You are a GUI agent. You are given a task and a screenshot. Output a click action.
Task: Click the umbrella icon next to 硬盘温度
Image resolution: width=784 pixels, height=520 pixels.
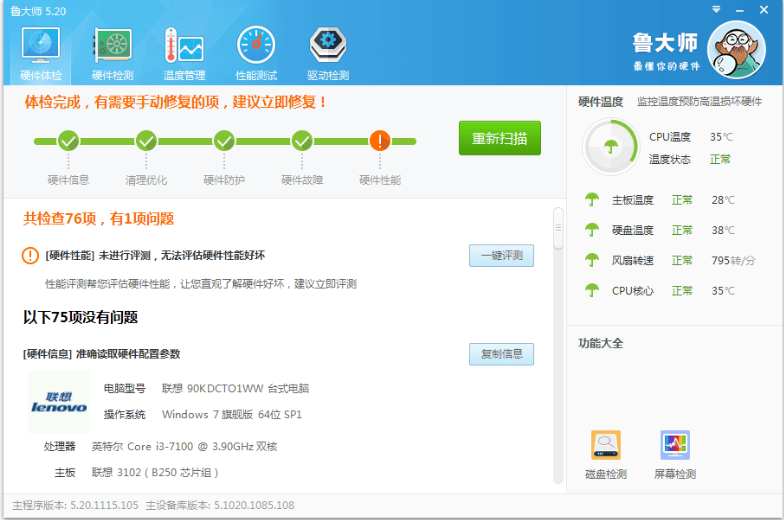tap(592, 230)
